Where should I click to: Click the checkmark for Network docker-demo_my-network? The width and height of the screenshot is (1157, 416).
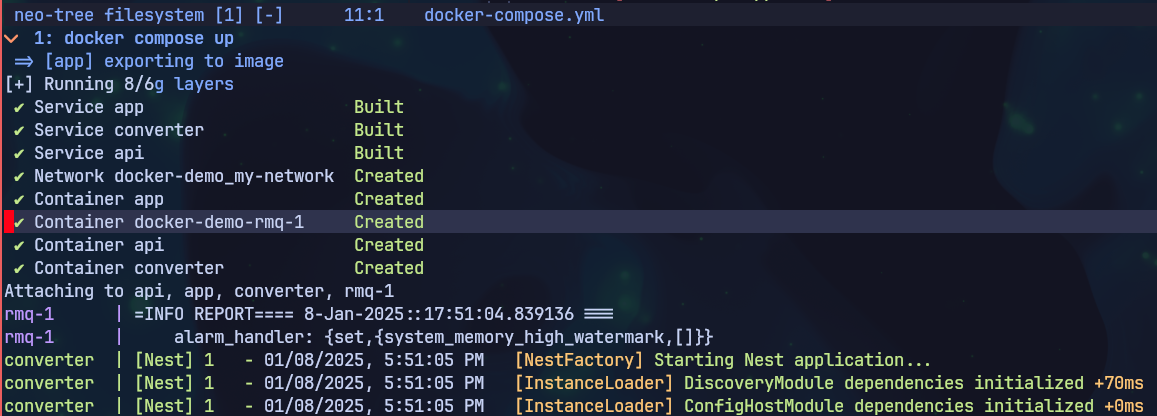tap(18, 176)
